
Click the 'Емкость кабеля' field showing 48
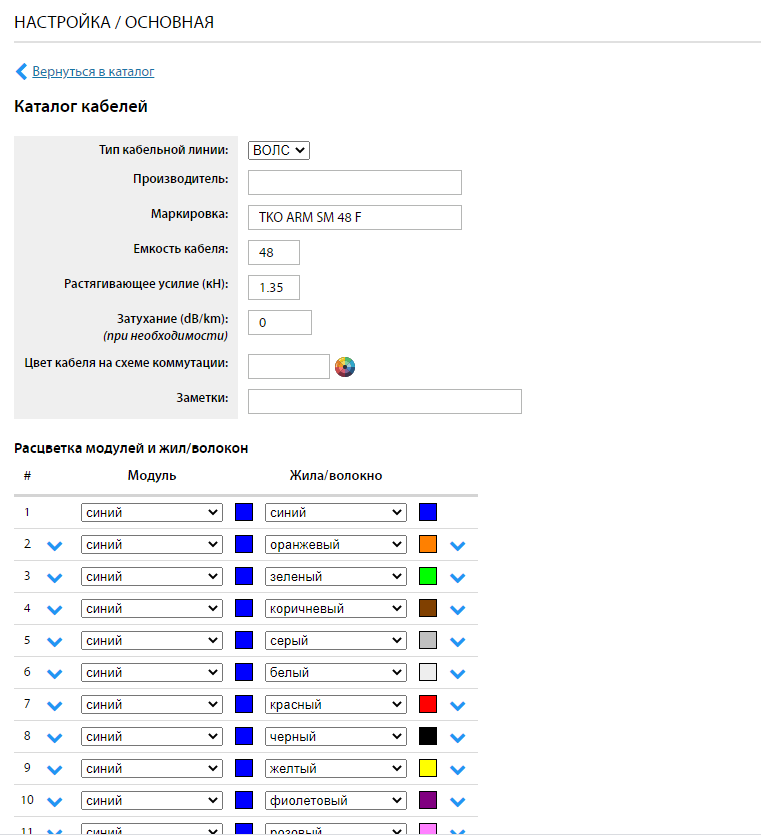click(x=274, y=252)
